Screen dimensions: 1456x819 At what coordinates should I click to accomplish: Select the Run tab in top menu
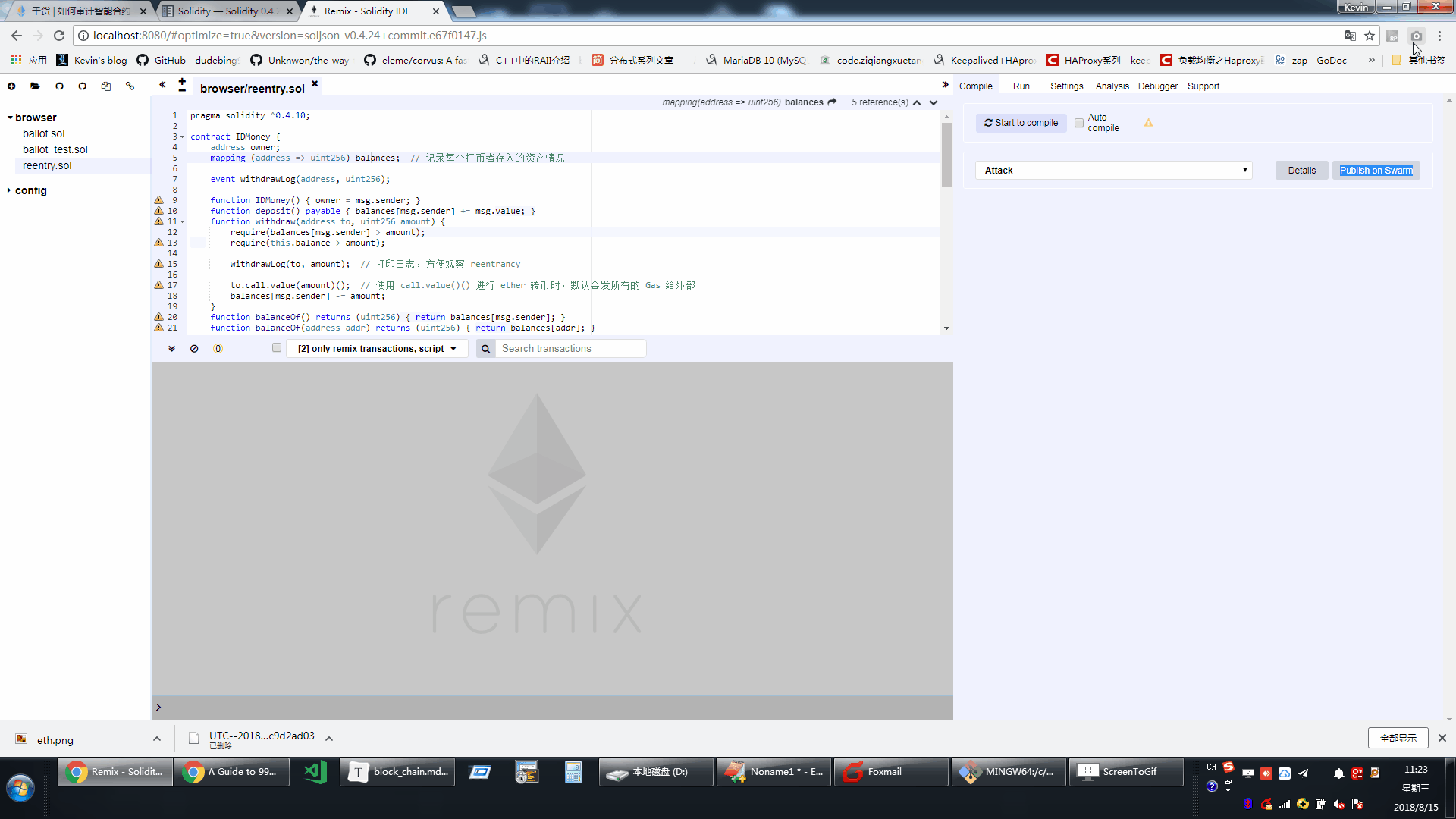pos(1021,86)
